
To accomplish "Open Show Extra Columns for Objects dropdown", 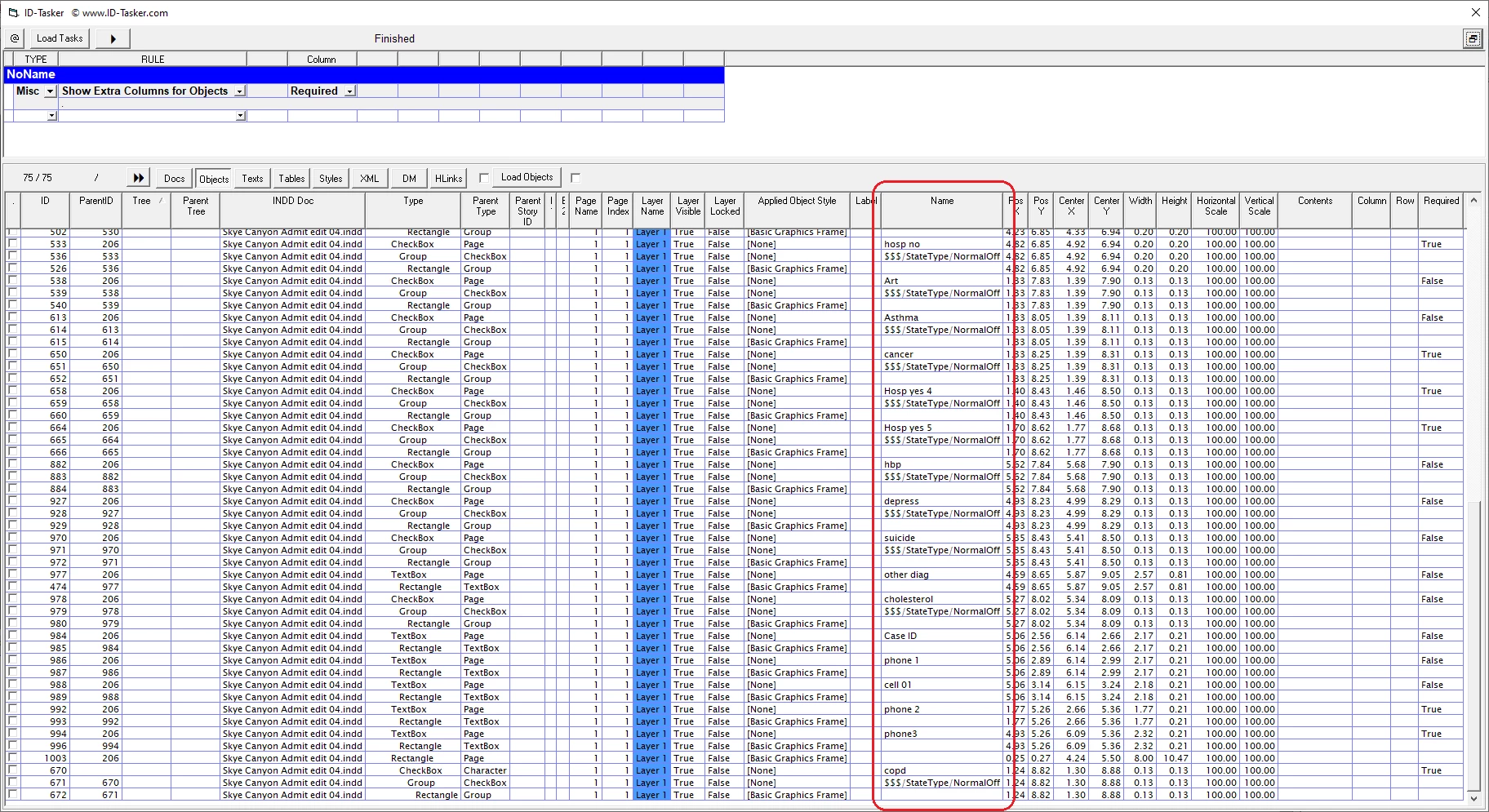I will tap(240, 91).
